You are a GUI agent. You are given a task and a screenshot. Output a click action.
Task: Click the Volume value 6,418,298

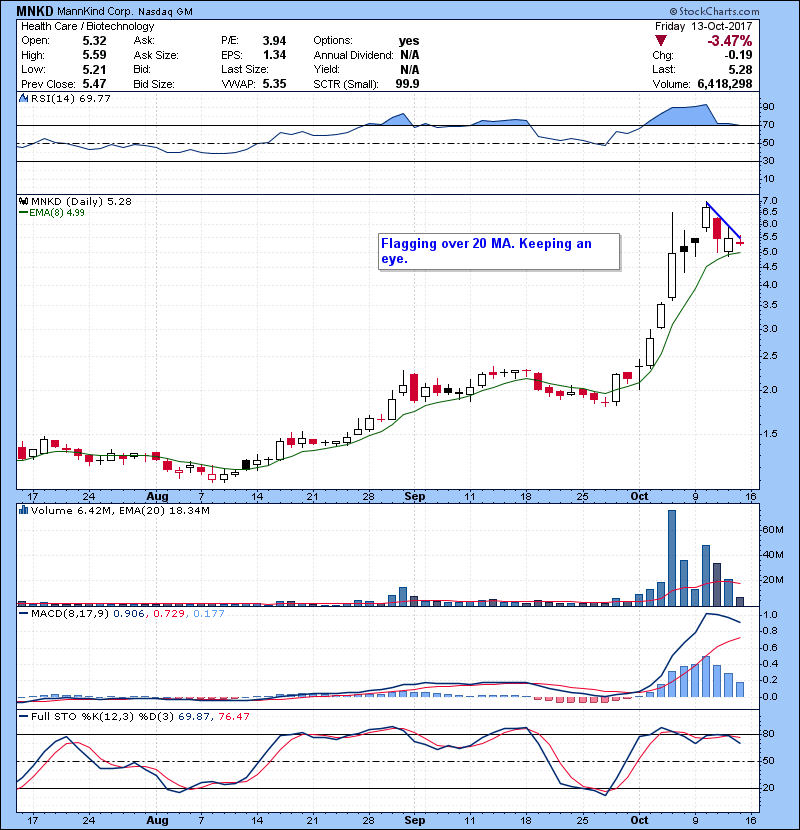click(x=725, y=84)
